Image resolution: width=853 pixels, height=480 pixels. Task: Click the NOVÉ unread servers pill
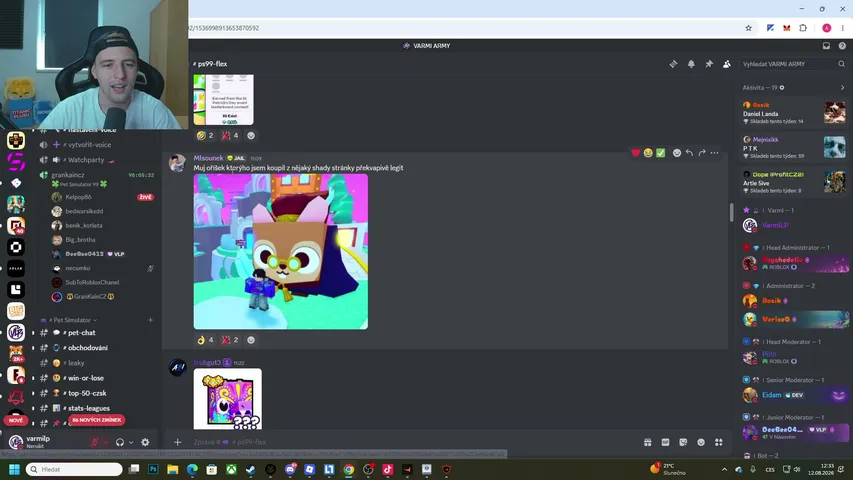click(16, 420)
